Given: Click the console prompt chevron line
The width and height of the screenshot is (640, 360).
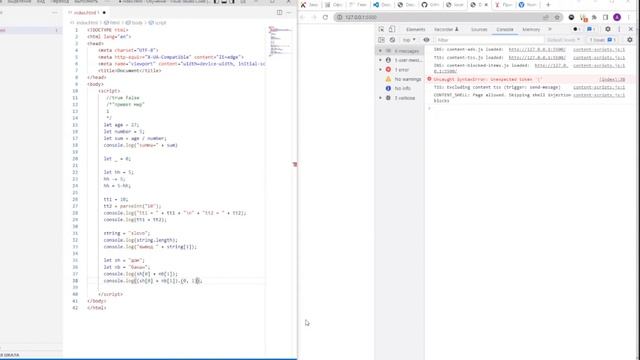Looking at the screenshot, I should (429, 108).
